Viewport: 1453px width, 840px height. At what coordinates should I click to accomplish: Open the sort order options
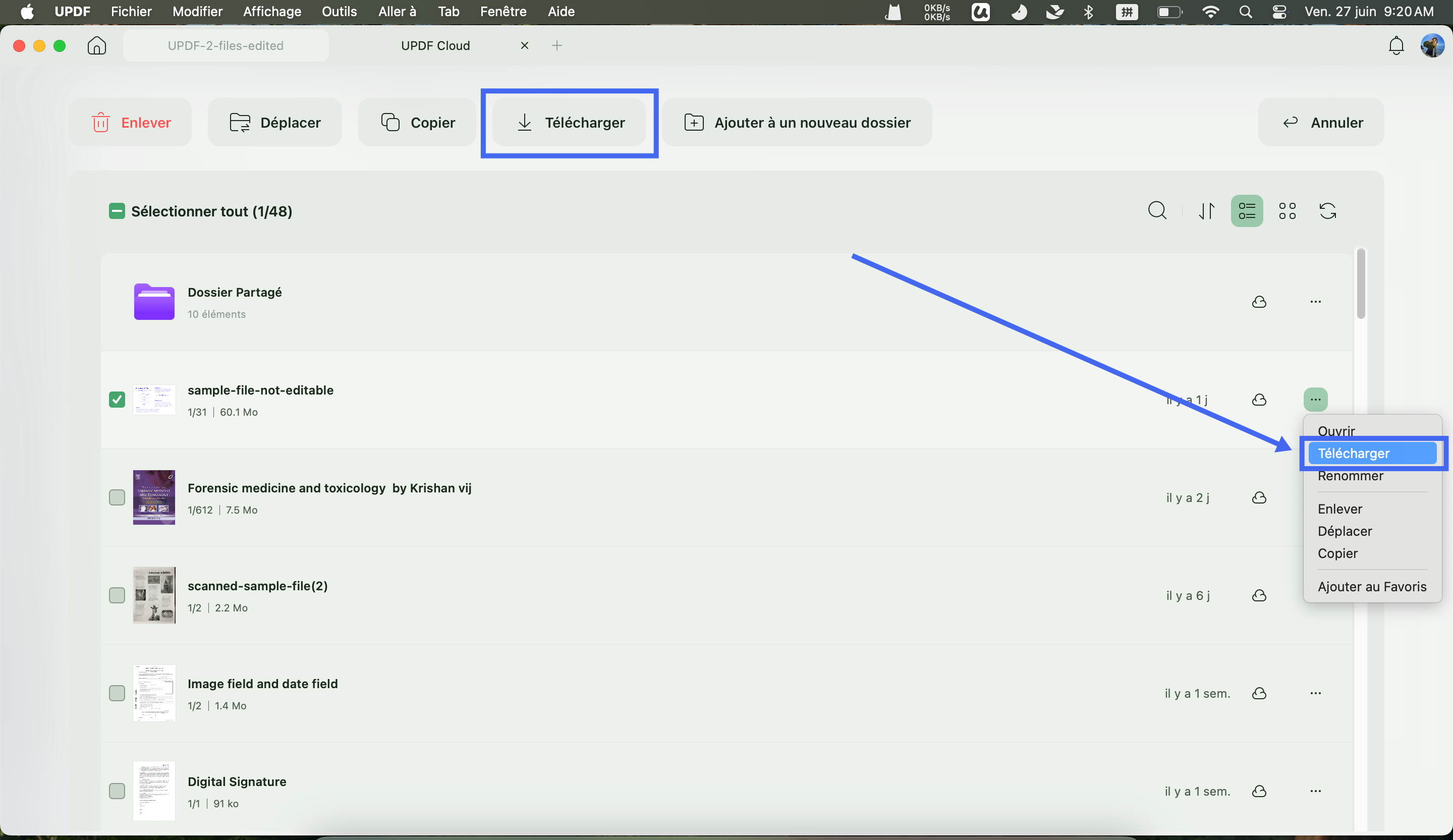1206,210
